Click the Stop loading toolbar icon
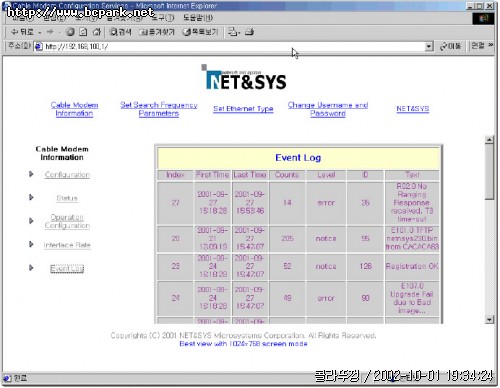The width and height of the screenshot is (500, 388). (x=70, y=32)
